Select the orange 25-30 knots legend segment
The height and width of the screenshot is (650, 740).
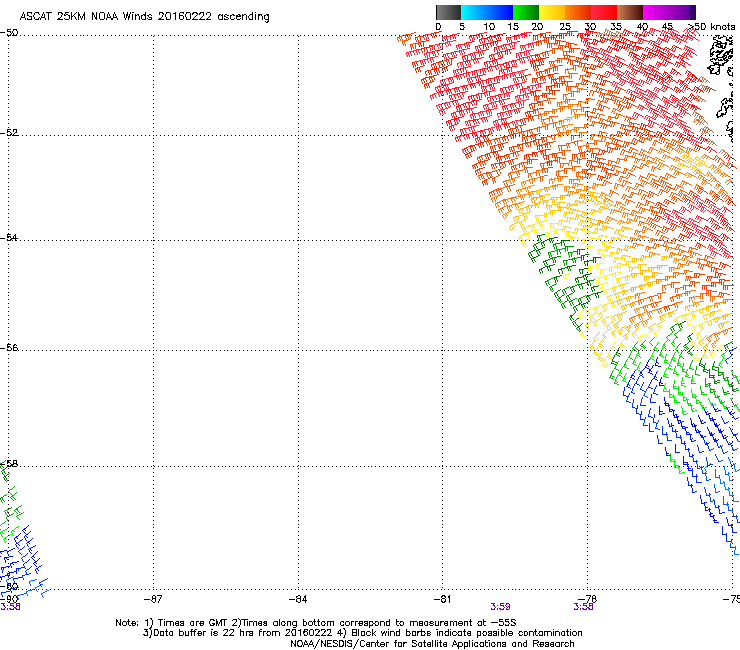pyautogui.click(x=578, y=12)
